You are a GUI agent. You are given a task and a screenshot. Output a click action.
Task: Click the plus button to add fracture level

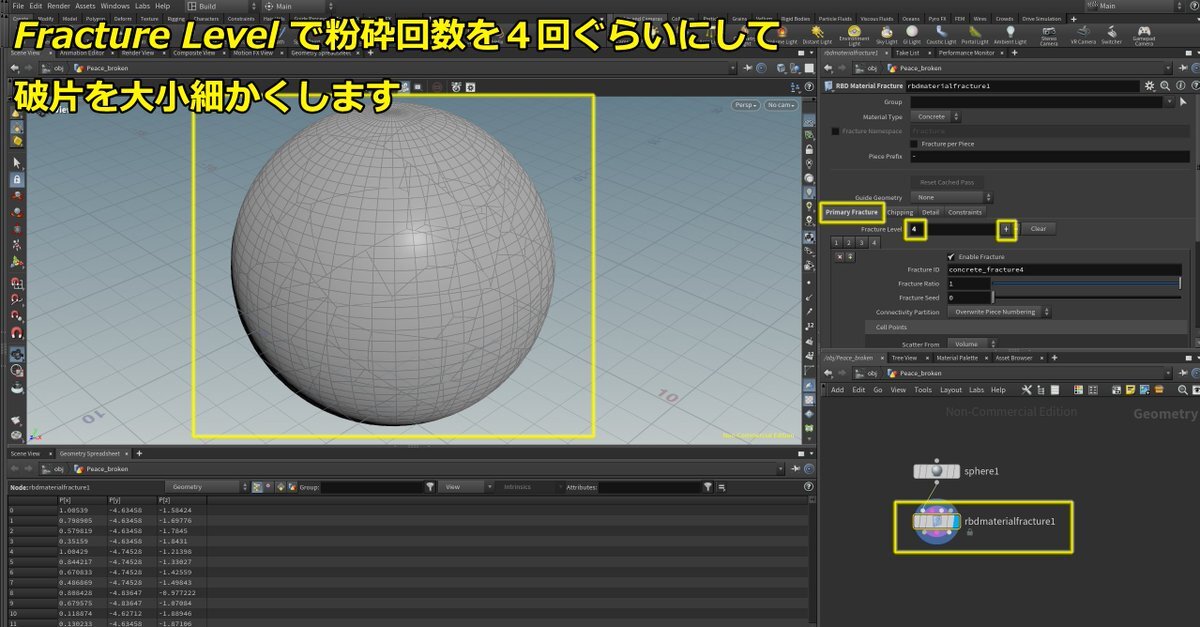tap(1006, 229)
